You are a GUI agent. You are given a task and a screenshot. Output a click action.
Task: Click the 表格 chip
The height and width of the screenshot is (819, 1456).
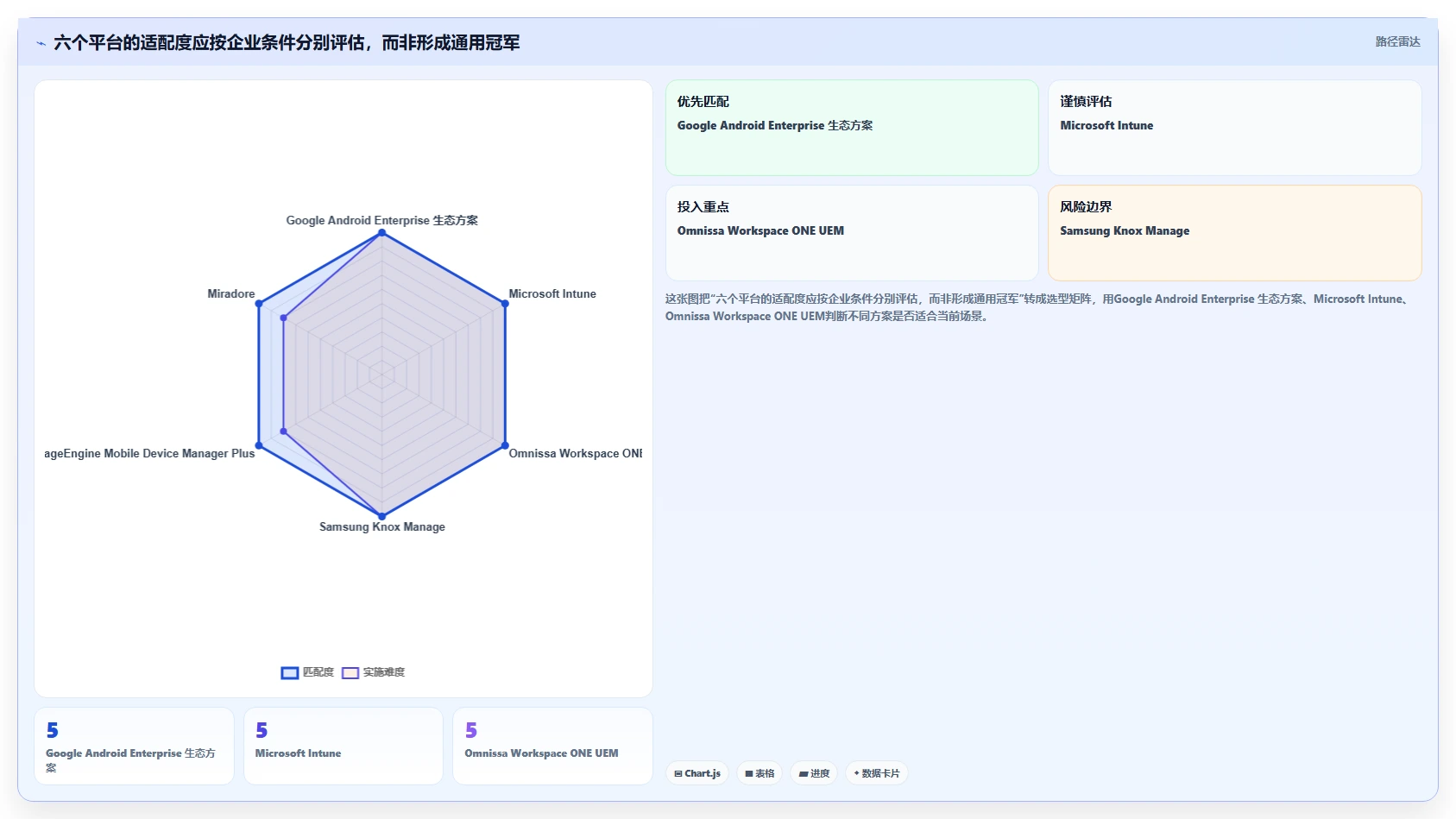click(x=760, y=773)
